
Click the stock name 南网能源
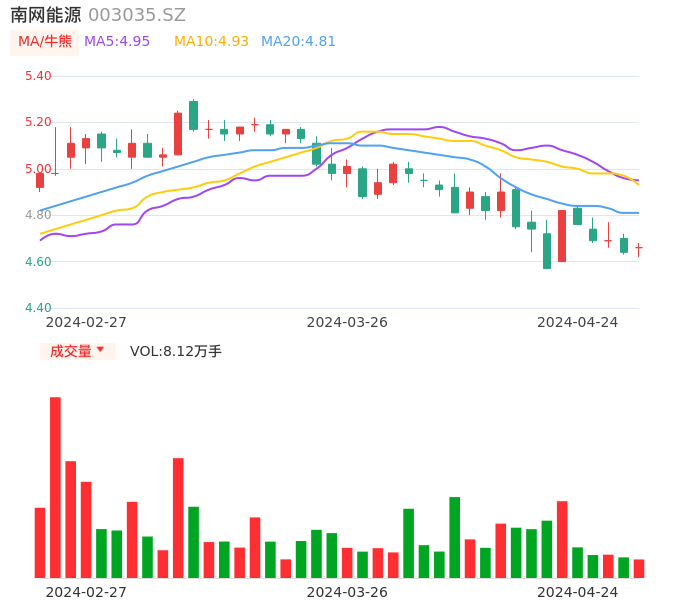[46, 15]
